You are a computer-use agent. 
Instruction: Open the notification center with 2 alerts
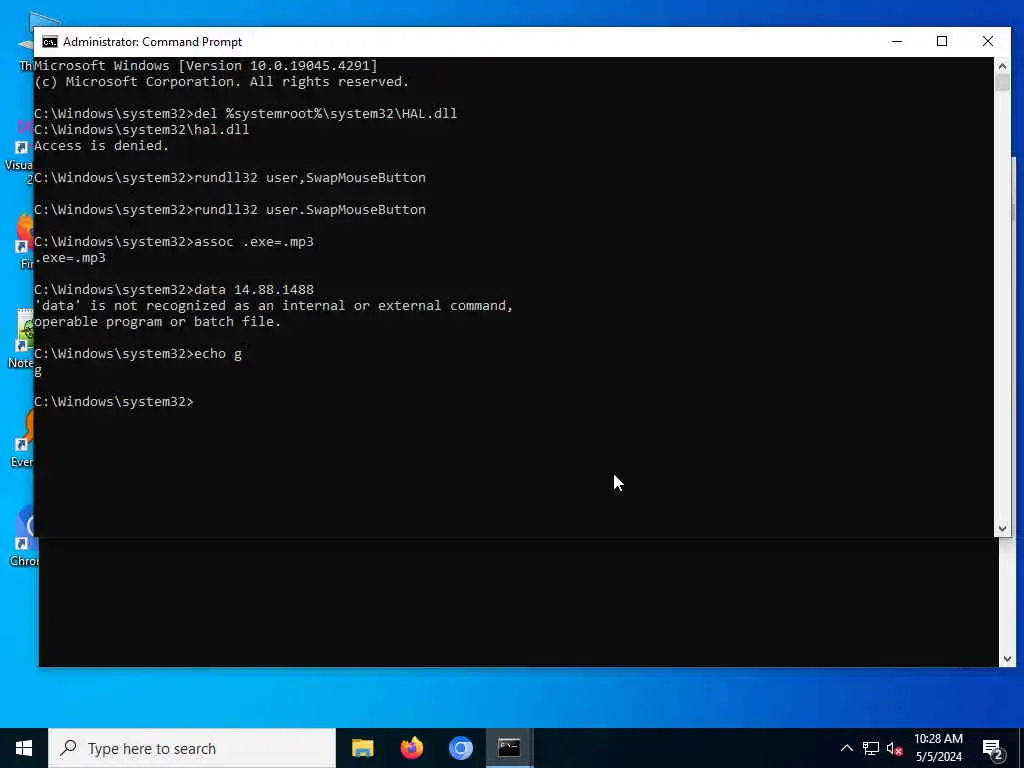tap(993, 749)
